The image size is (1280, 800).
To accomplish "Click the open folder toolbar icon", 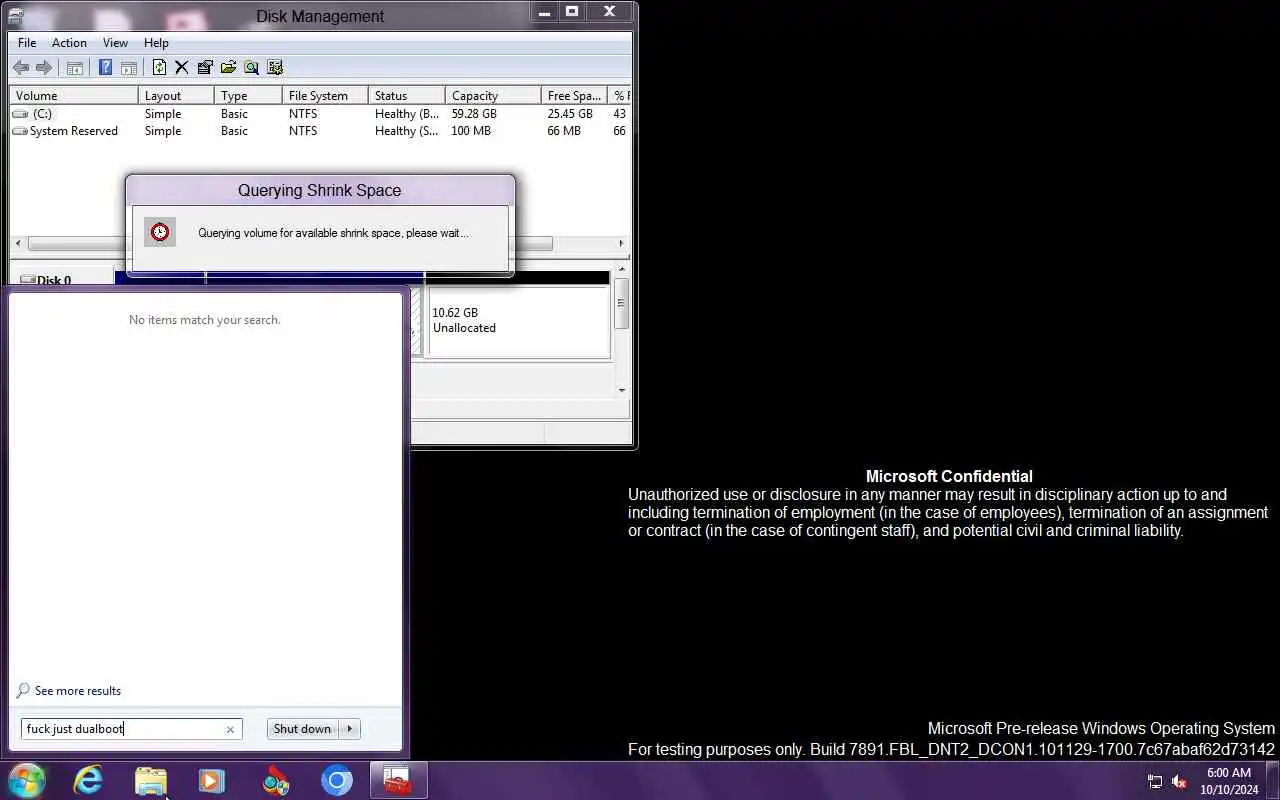I will 229,68.
